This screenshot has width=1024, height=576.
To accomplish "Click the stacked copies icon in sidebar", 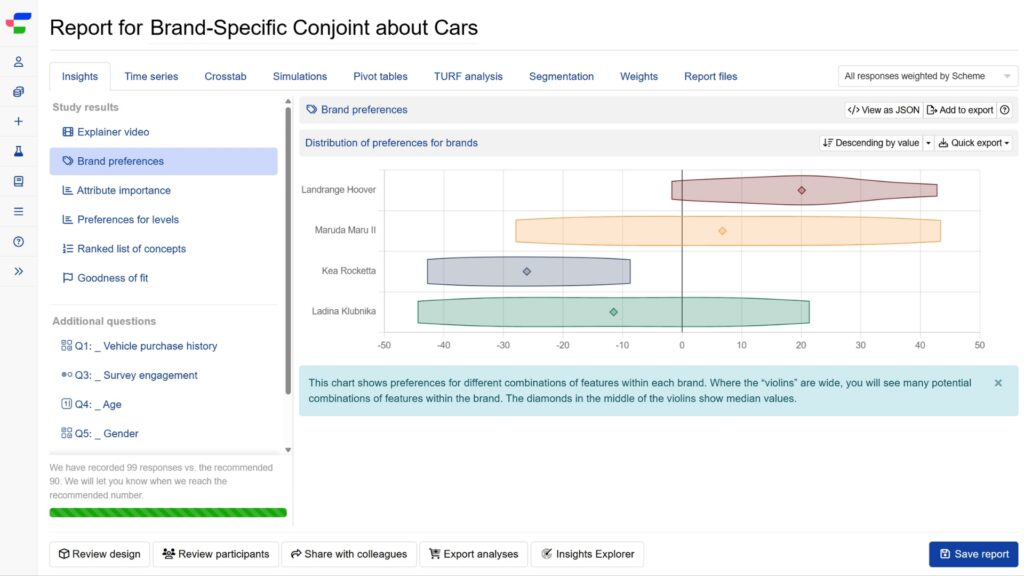I will [18, 92].
